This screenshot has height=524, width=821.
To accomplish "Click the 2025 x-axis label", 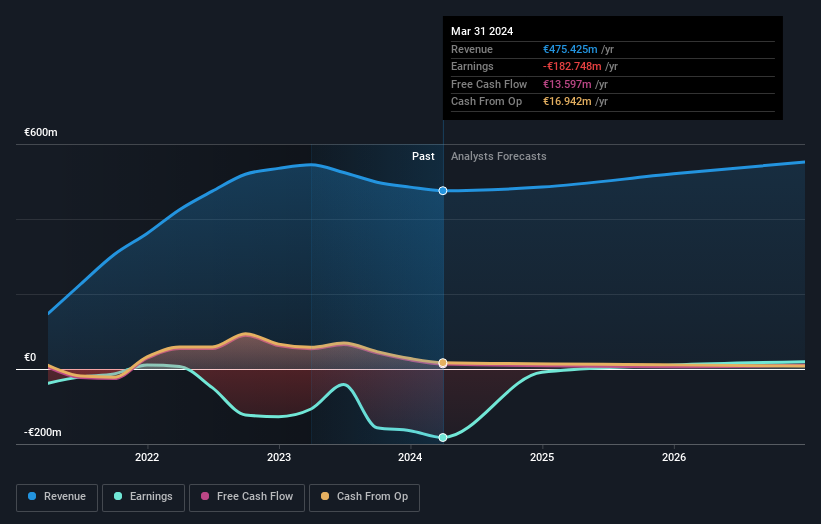I will 542,457.
